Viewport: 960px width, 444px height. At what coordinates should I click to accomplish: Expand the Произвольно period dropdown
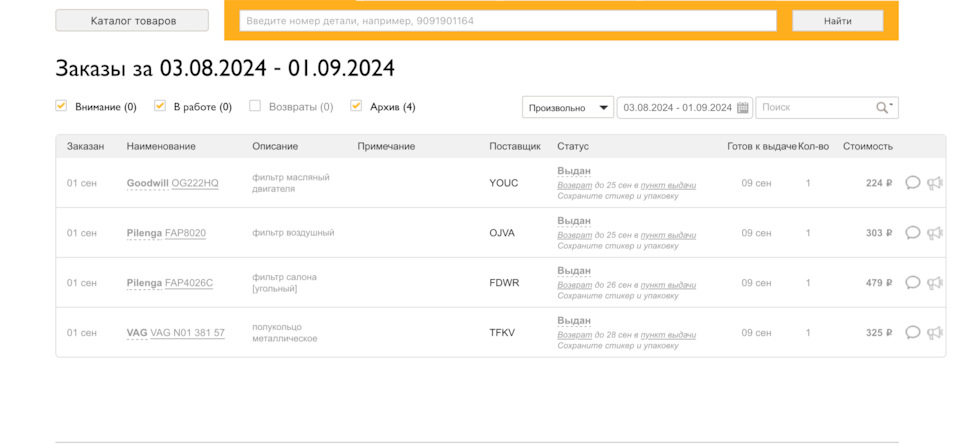pyautogui.click(x=568, y=107)
